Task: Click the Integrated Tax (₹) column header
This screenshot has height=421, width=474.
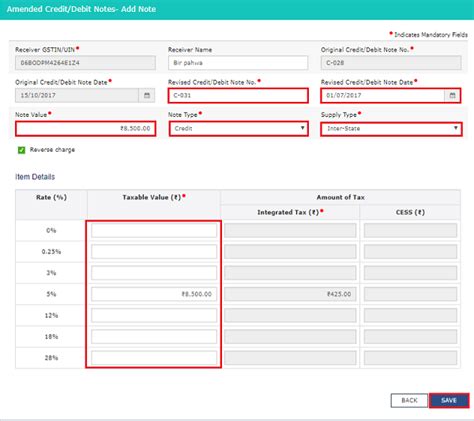Action: coord(288,212)
